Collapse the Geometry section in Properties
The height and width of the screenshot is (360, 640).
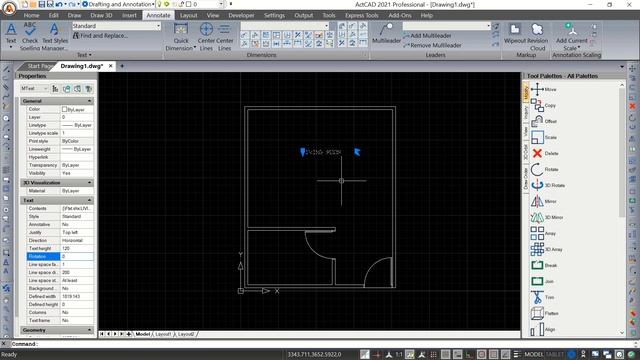tap(89, 330)
